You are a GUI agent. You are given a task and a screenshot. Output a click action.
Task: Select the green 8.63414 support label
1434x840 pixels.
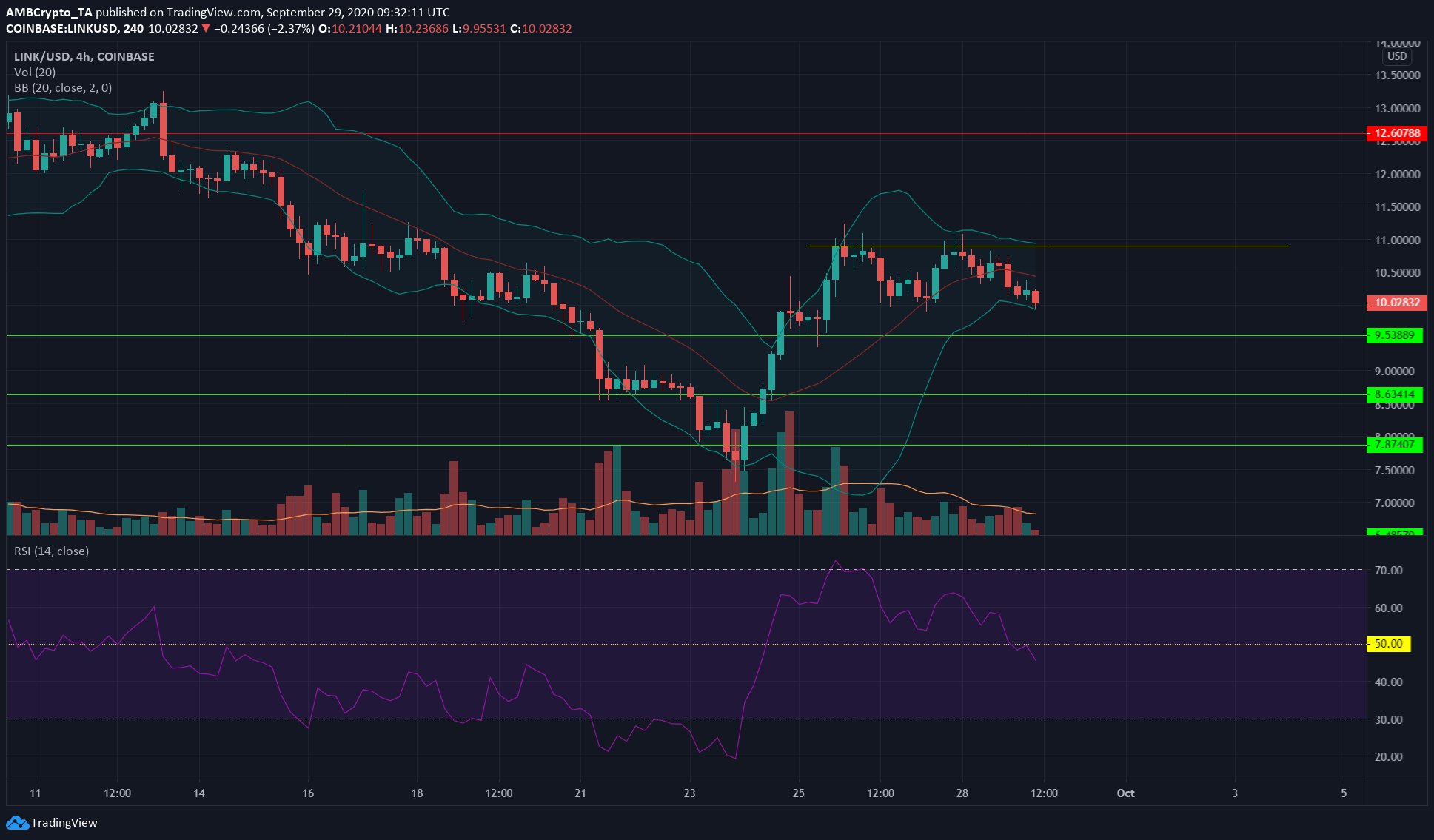(1395, 394)
